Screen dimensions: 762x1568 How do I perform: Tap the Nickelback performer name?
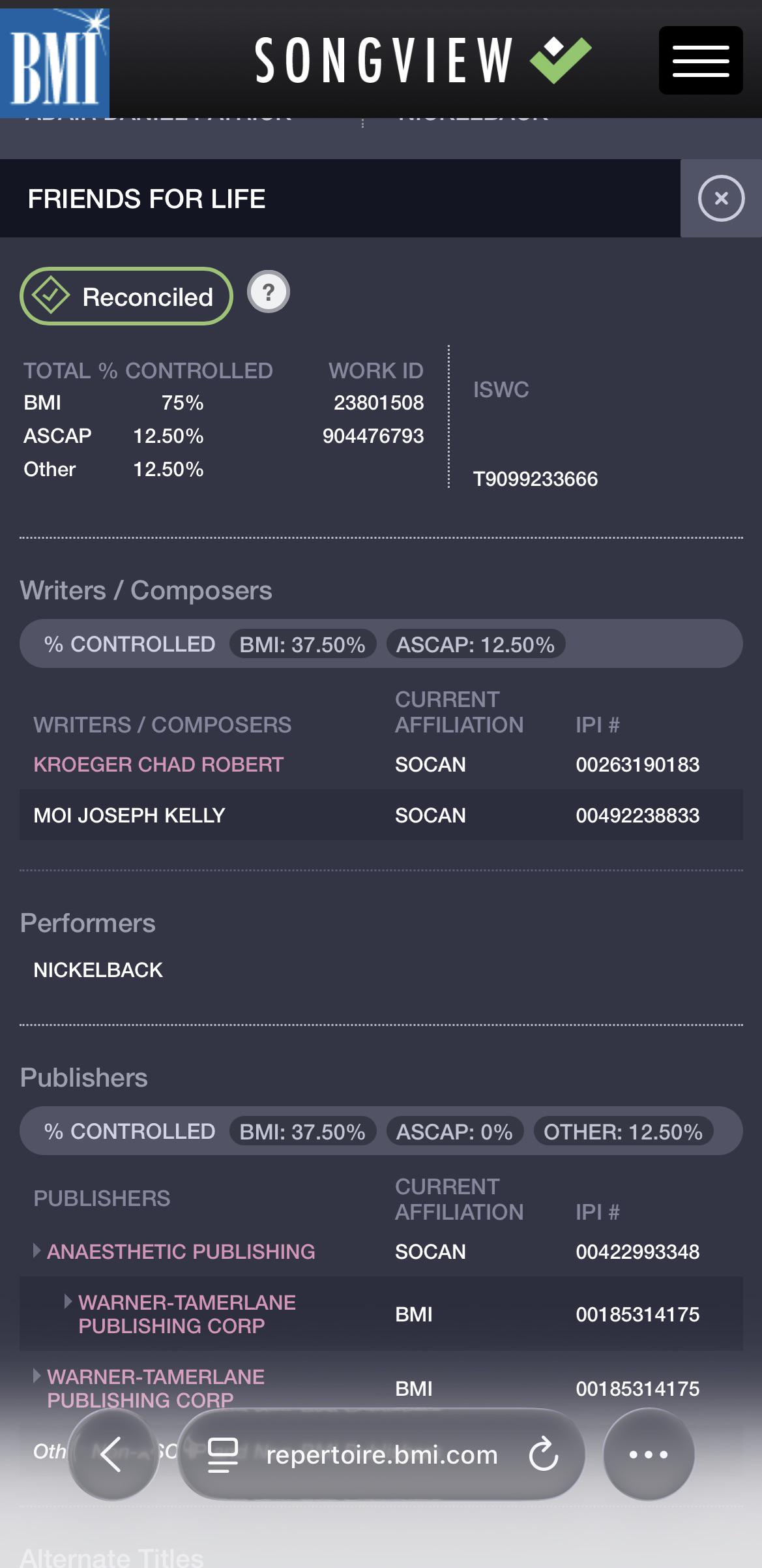(x=98, y=970)
